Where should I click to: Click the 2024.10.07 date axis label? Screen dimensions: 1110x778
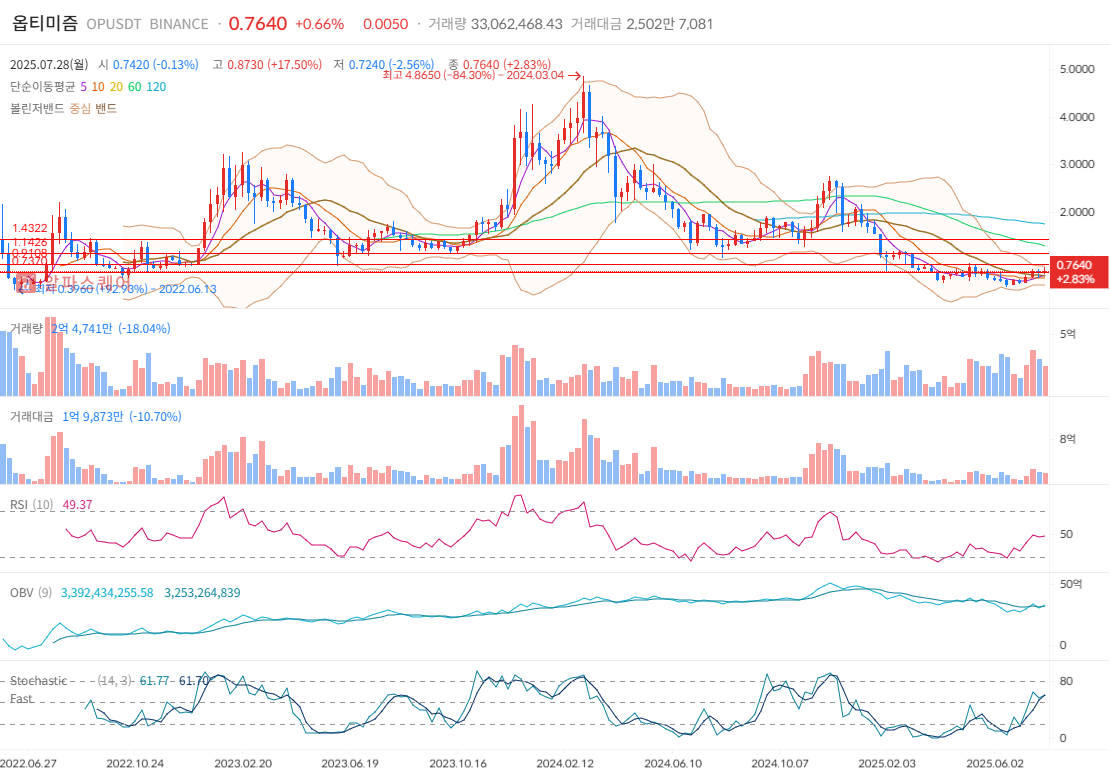coord(780,764)
